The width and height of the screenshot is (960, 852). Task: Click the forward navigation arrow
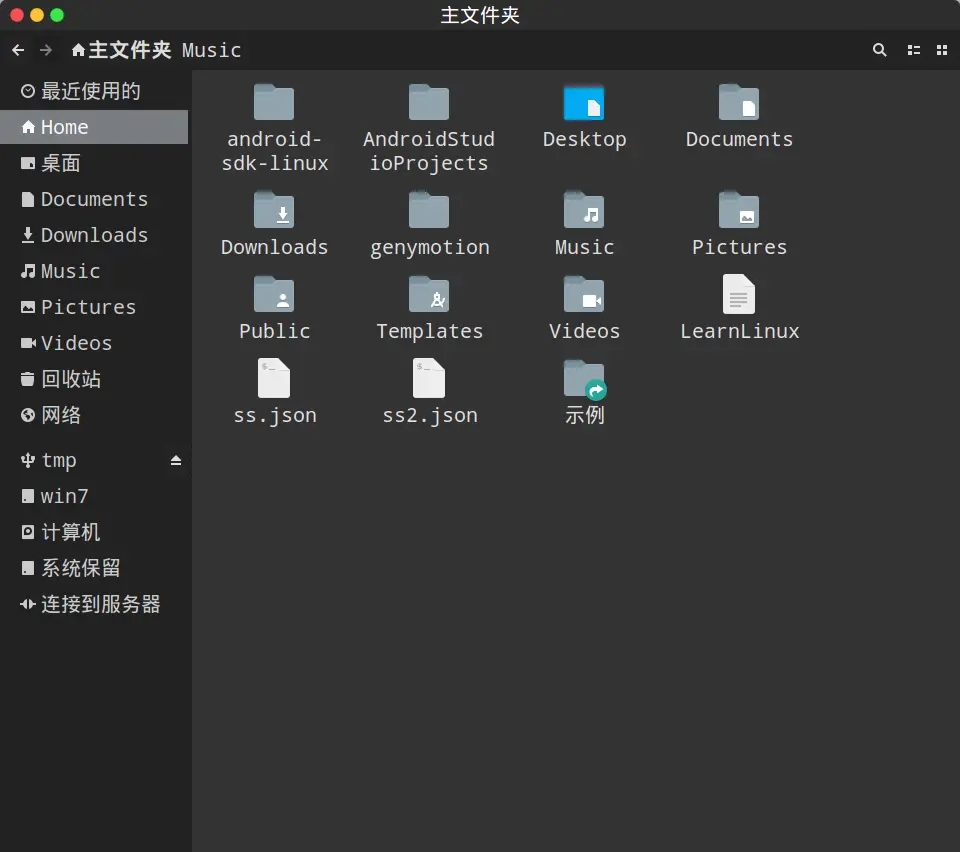[x=45, y=50]
